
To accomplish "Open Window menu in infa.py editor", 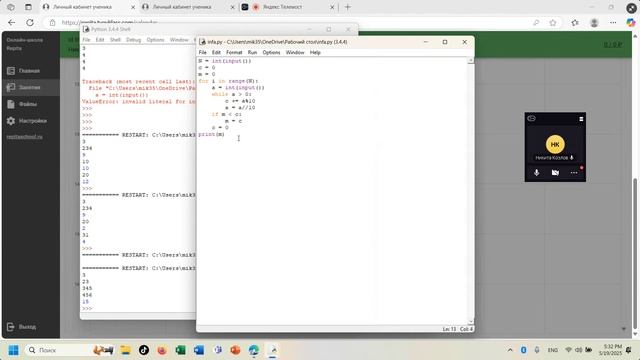I will pos(295,53).
